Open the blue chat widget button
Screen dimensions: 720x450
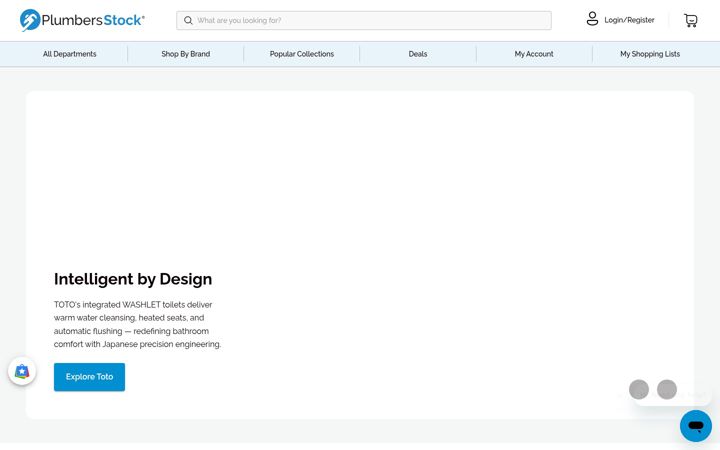pyautogui.click(x=696, y=426)
